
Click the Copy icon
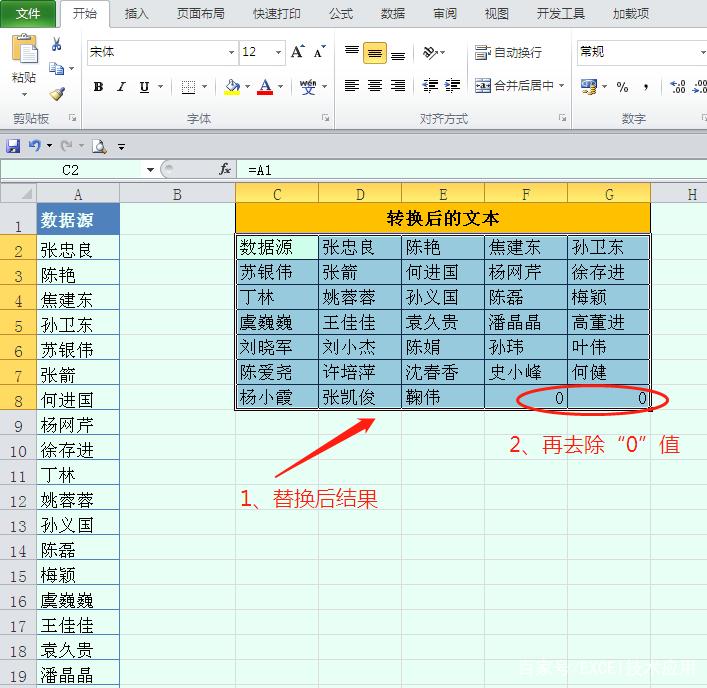click(56, 69)
